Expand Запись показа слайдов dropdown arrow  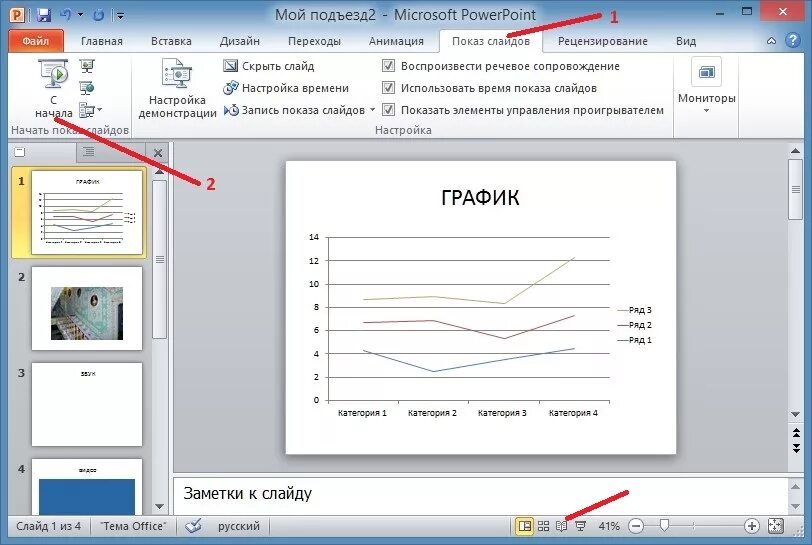click(372, 110)
